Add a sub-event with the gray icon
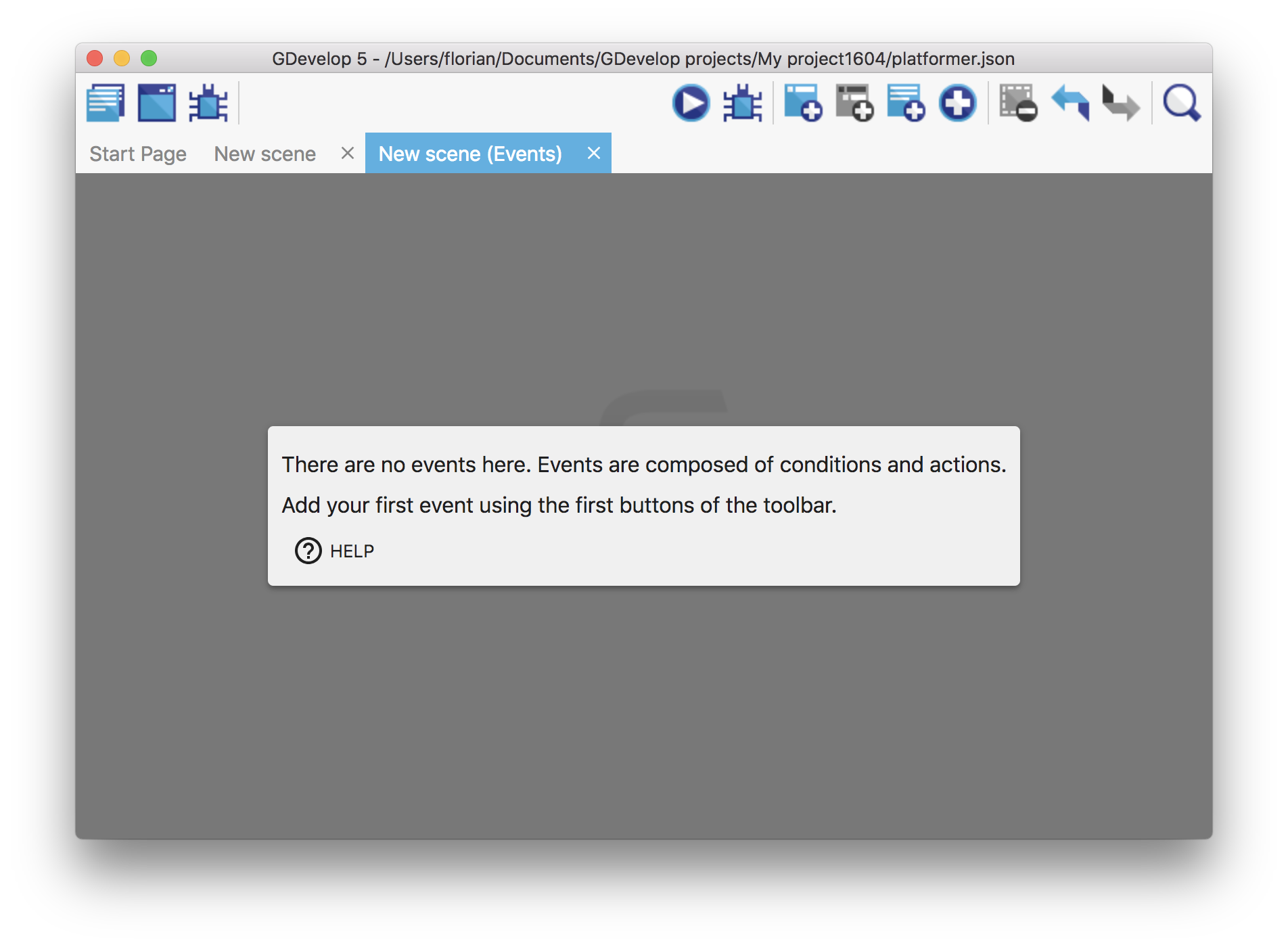This screenshot has height=947, width=1288. [x=854, y=103]
